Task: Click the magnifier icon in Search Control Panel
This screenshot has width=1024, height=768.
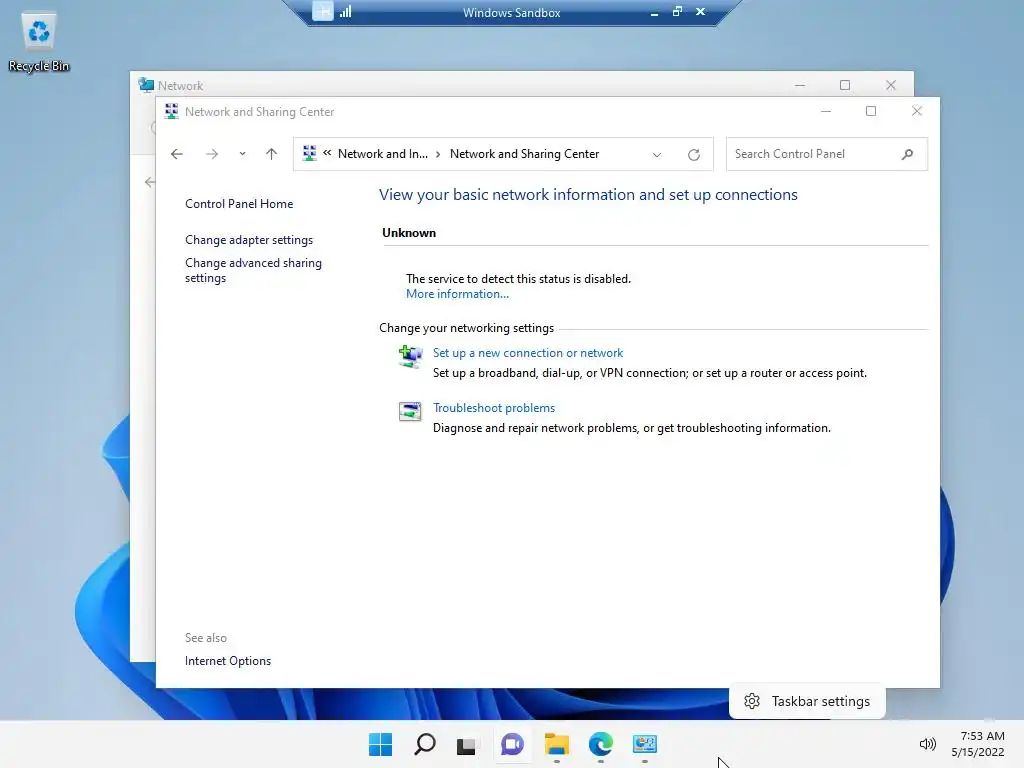Action: (907, 154)
